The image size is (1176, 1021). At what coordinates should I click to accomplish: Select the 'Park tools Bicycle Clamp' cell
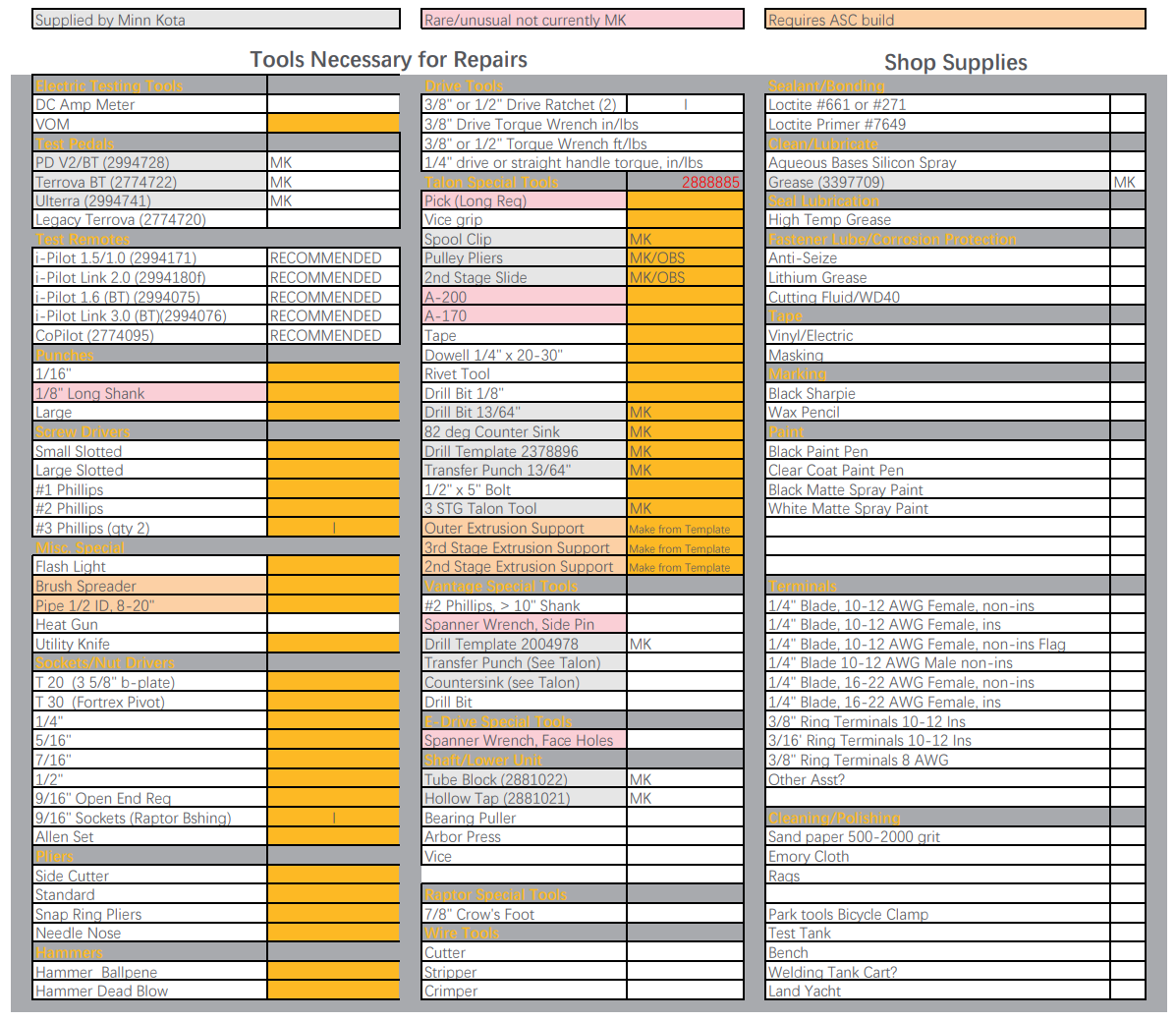[x=937, y=914]
